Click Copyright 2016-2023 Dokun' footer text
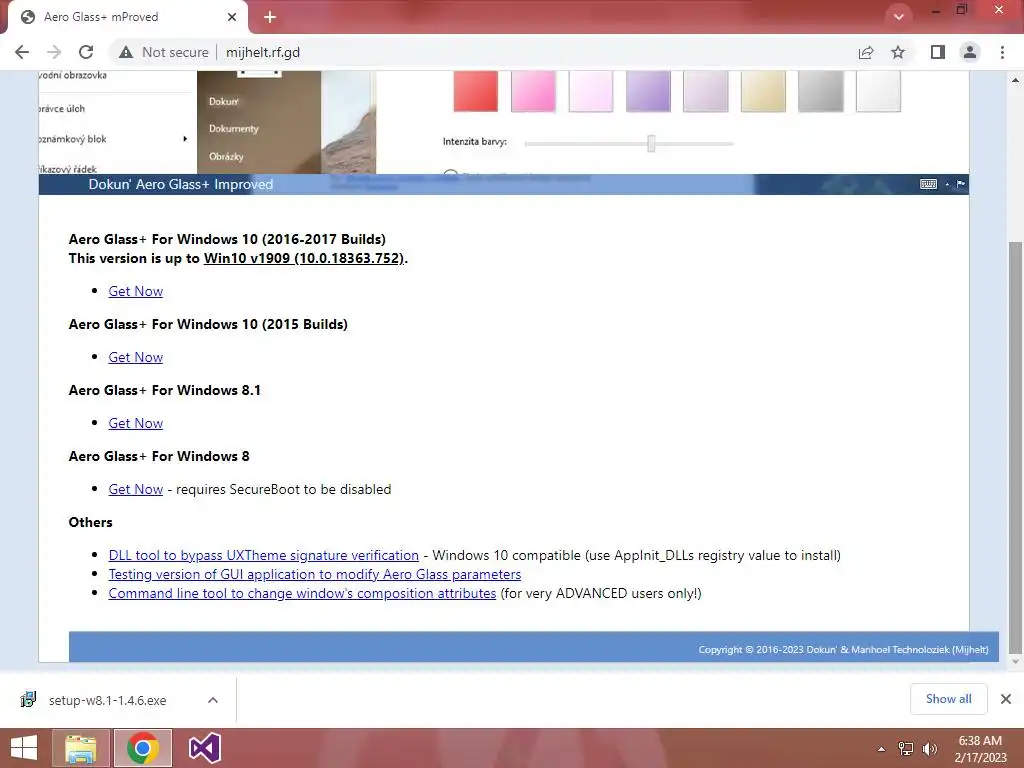The width and height of the screenshot is (1024, 768). pyautogui.click(x=843, y=649)
